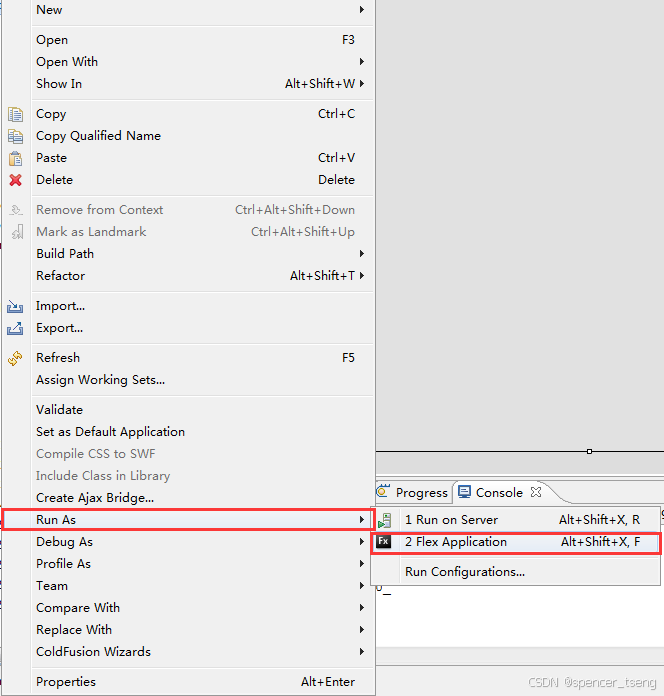Open the Run As submenu
The width and height of the screenshot is (664, 696).
188,520
